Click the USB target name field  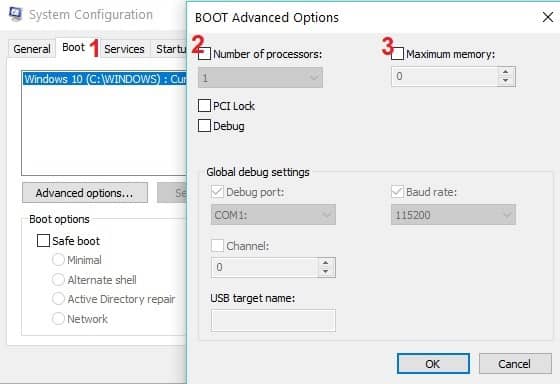(x=273, y=320)
